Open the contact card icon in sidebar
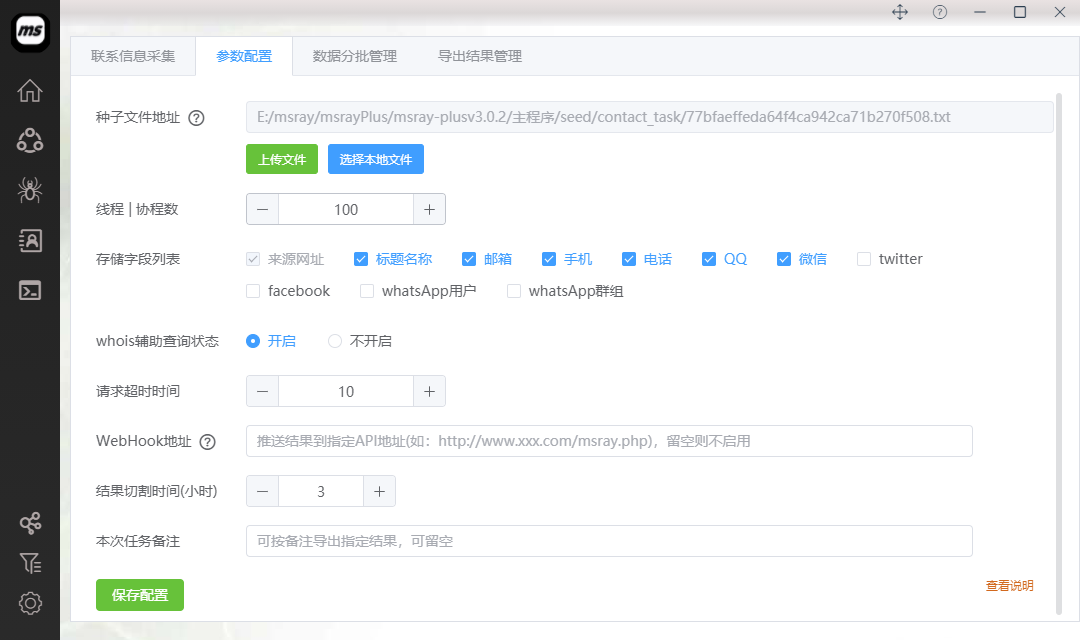1080x640 pixels. click(30, 240)
